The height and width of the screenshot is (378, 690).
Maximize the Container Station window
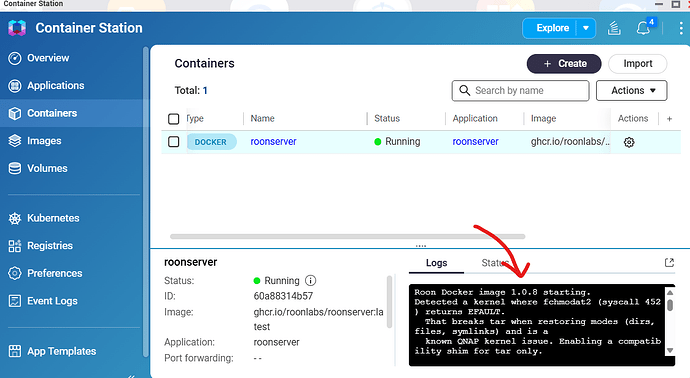tap(675, 4)
